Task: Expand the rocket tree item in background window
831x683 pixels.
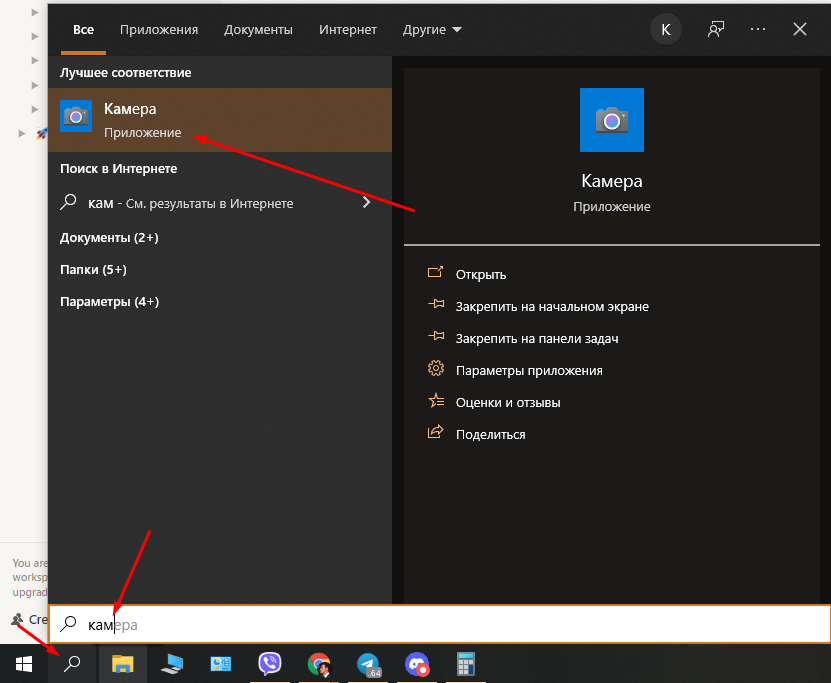Action: point(22,133)
